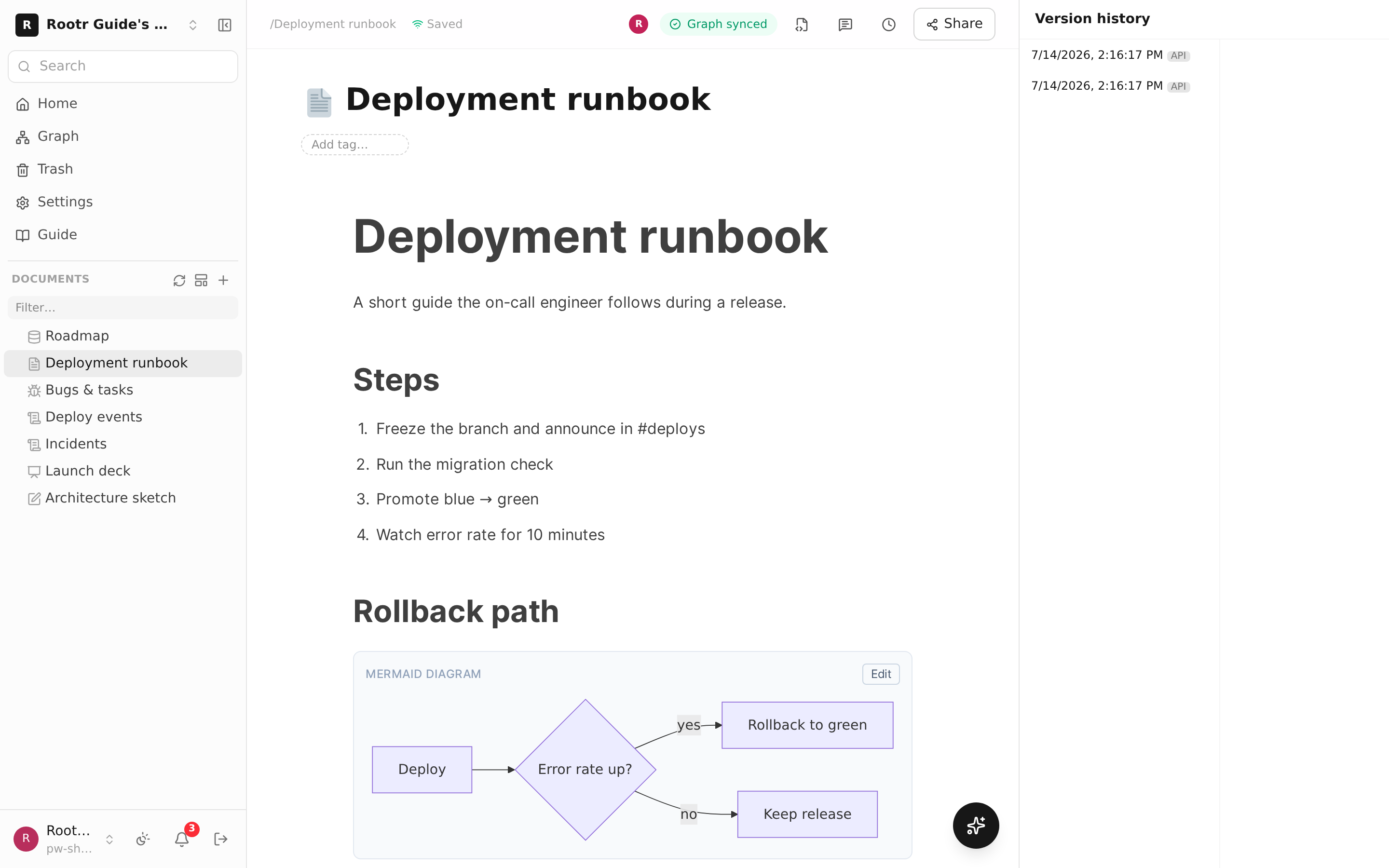
Task: Click the log out icon
Action: pyautogui.click(x=221, y=839)
